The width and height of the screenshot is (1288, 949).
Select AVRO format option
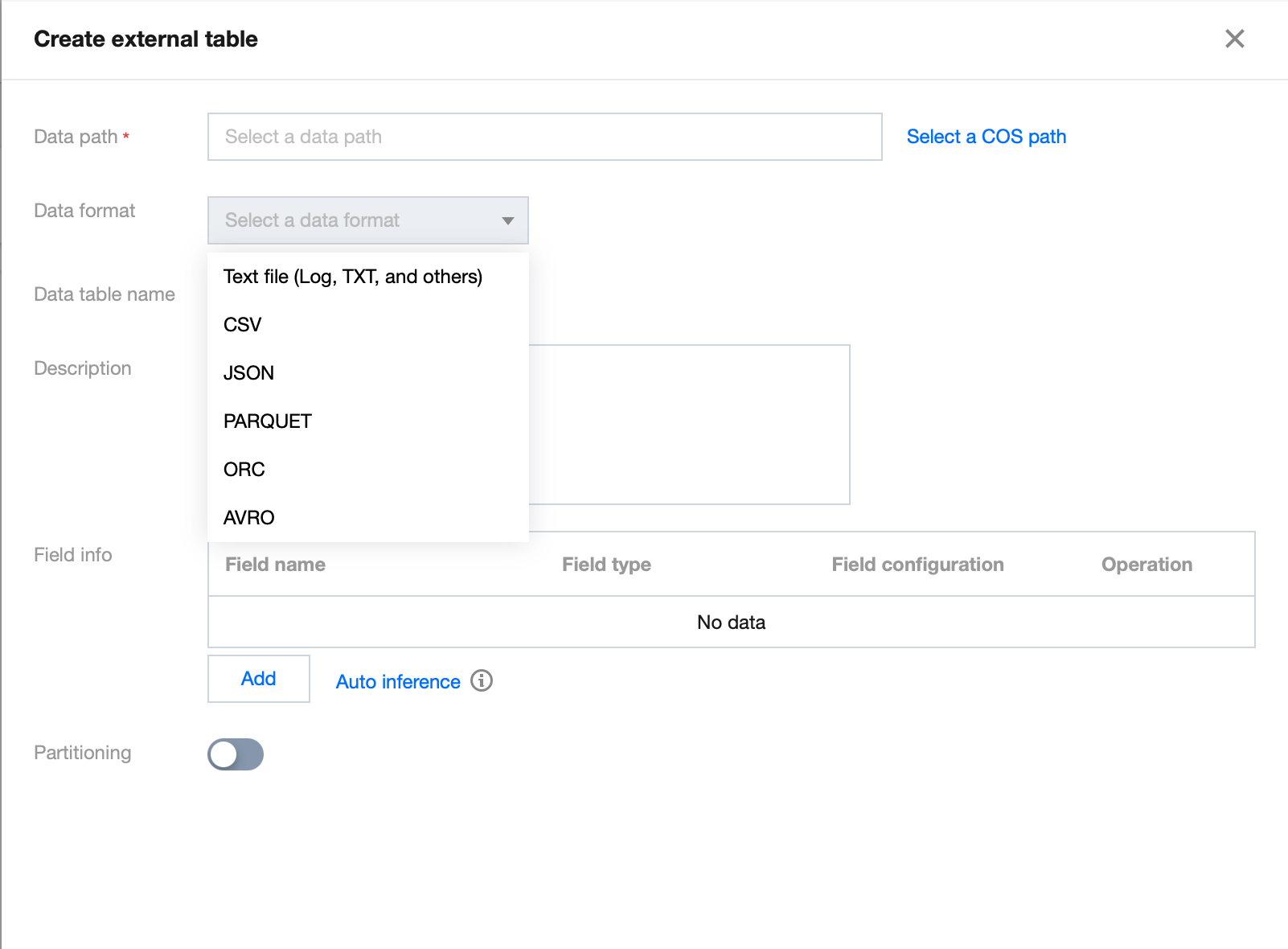pyautogui.click(x=249, y=518)
